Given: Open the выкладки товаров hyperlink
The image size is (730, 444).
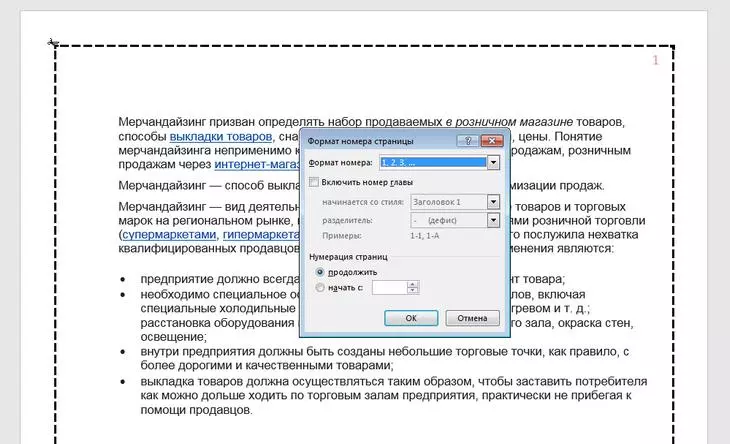Looking at the screenshot, I should click(x=220, y=137).
